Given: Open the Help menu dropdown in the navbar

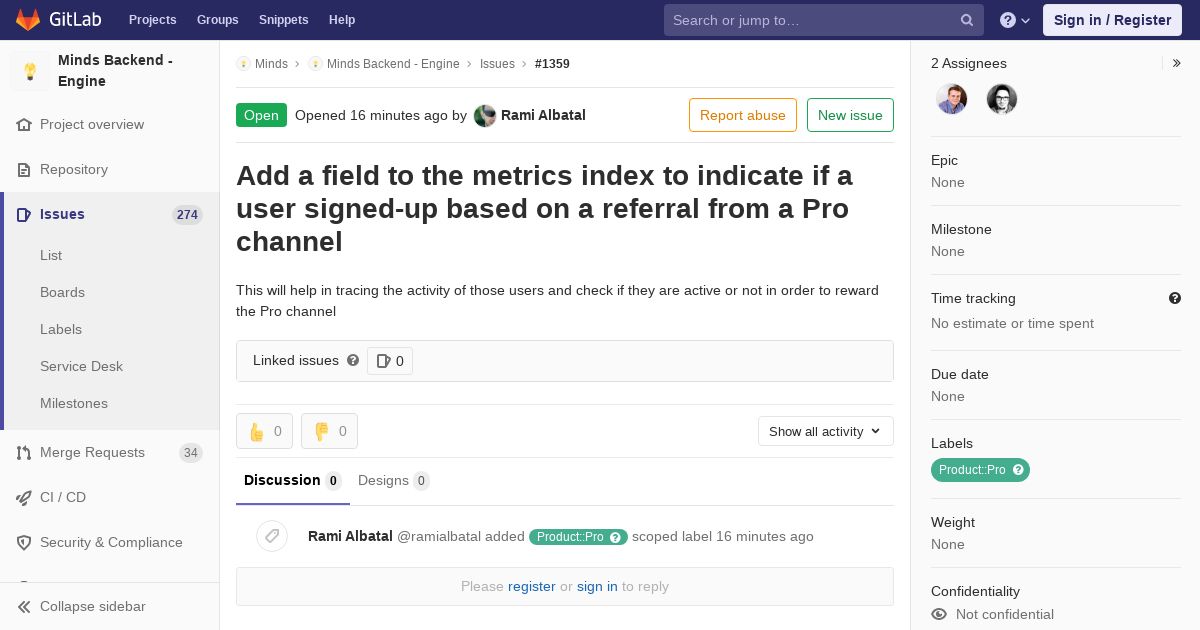Looking at the screenshot, I should click(1015, 20).
